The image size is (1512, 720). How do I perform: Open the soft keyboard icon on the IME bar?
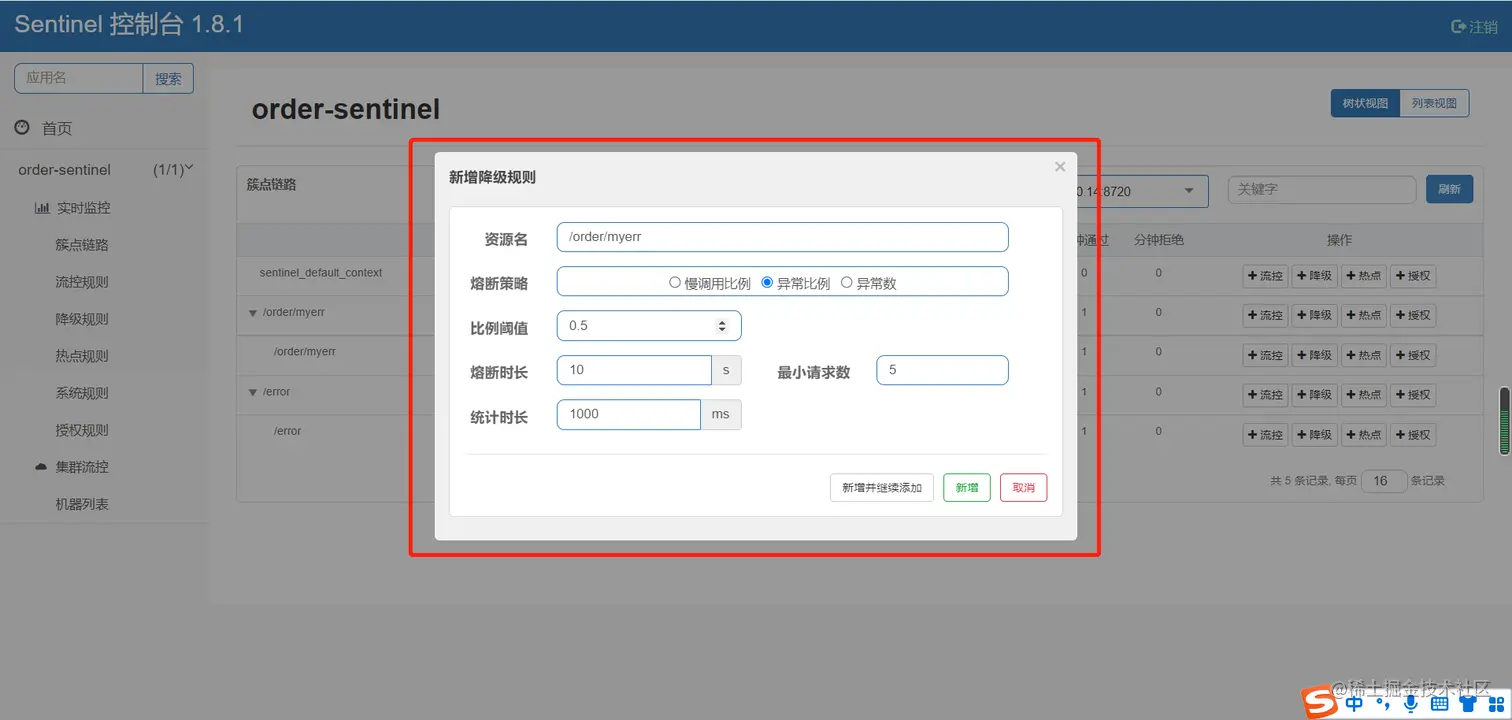pos(1439,704)
